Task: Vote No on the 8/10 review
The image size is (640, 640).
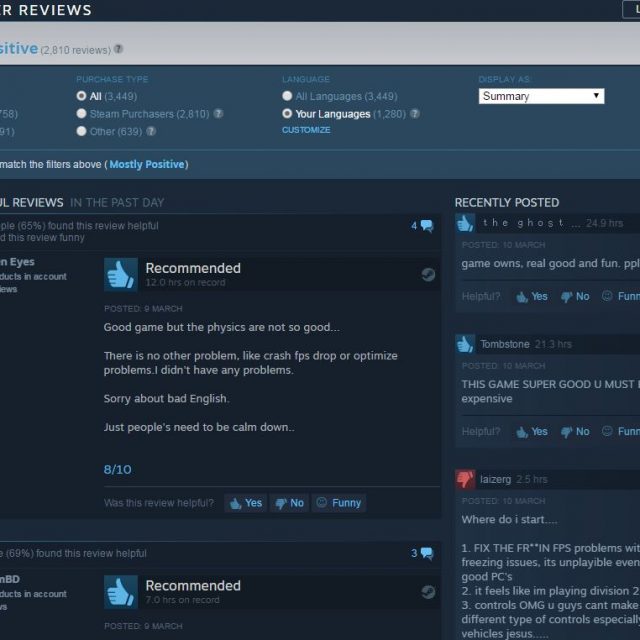Action: click(289, 503)
